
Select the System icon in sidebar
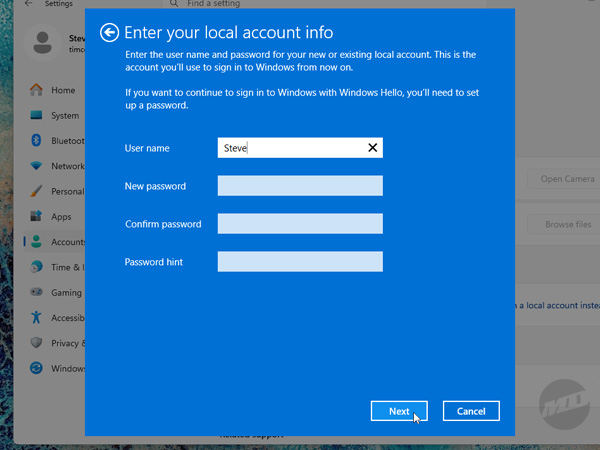(x=37, y=115)
